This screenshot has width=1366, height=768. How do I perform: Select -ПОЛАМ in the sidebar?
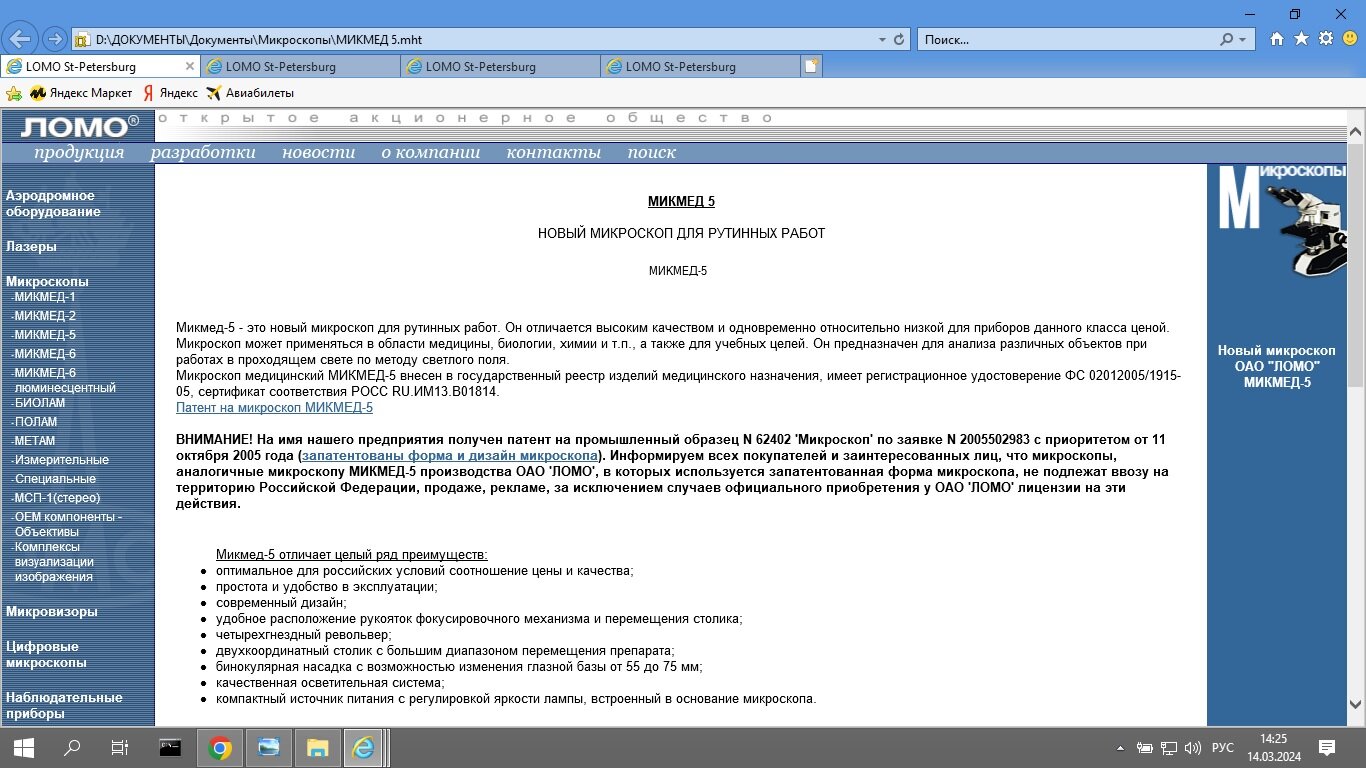pyautogui.click(x=34, y=422)
